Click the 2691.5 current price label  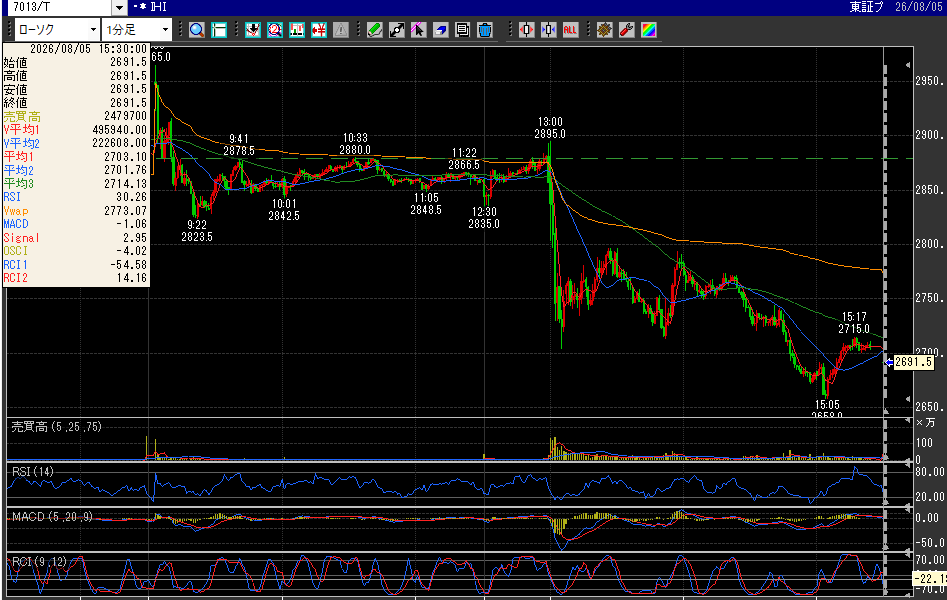point(913,362)
